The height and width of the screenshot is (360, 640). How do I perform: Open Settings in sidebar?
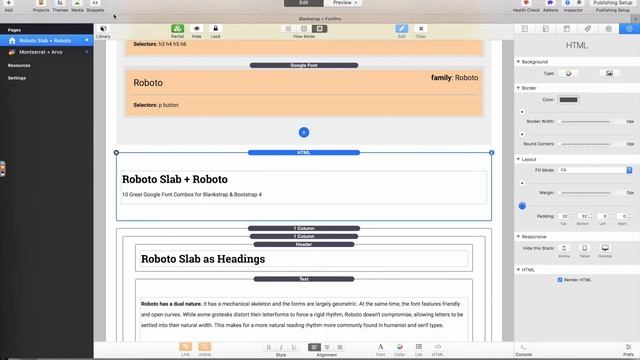tap(17, 78)
